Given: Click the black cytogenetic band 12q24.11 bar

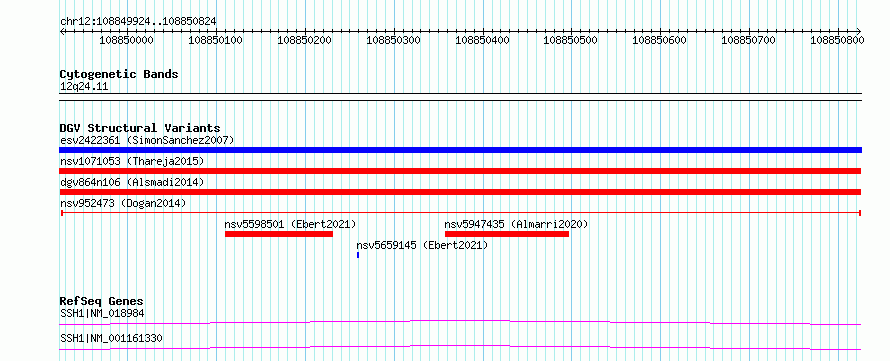Looking at the screenshot, I should pos(460,96).
